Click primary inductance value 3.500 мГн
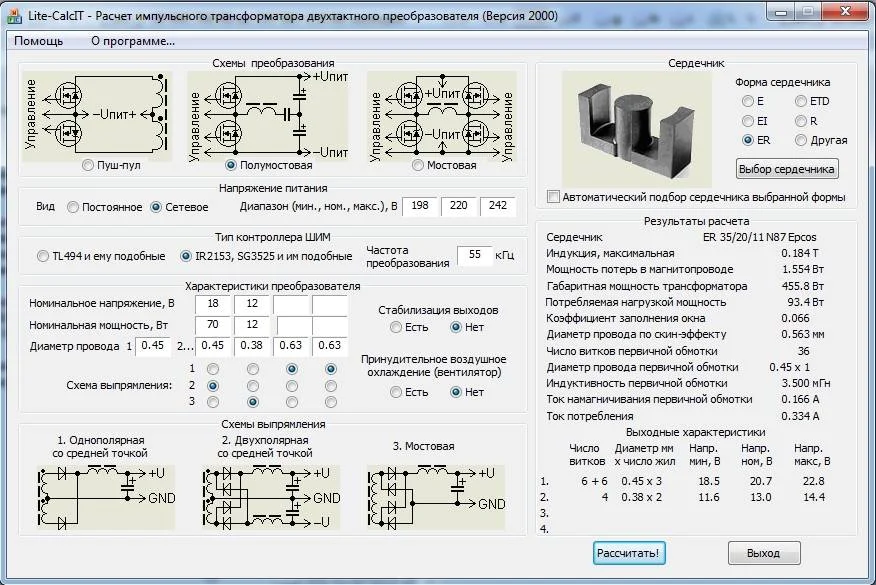 (x=806, y=384)
